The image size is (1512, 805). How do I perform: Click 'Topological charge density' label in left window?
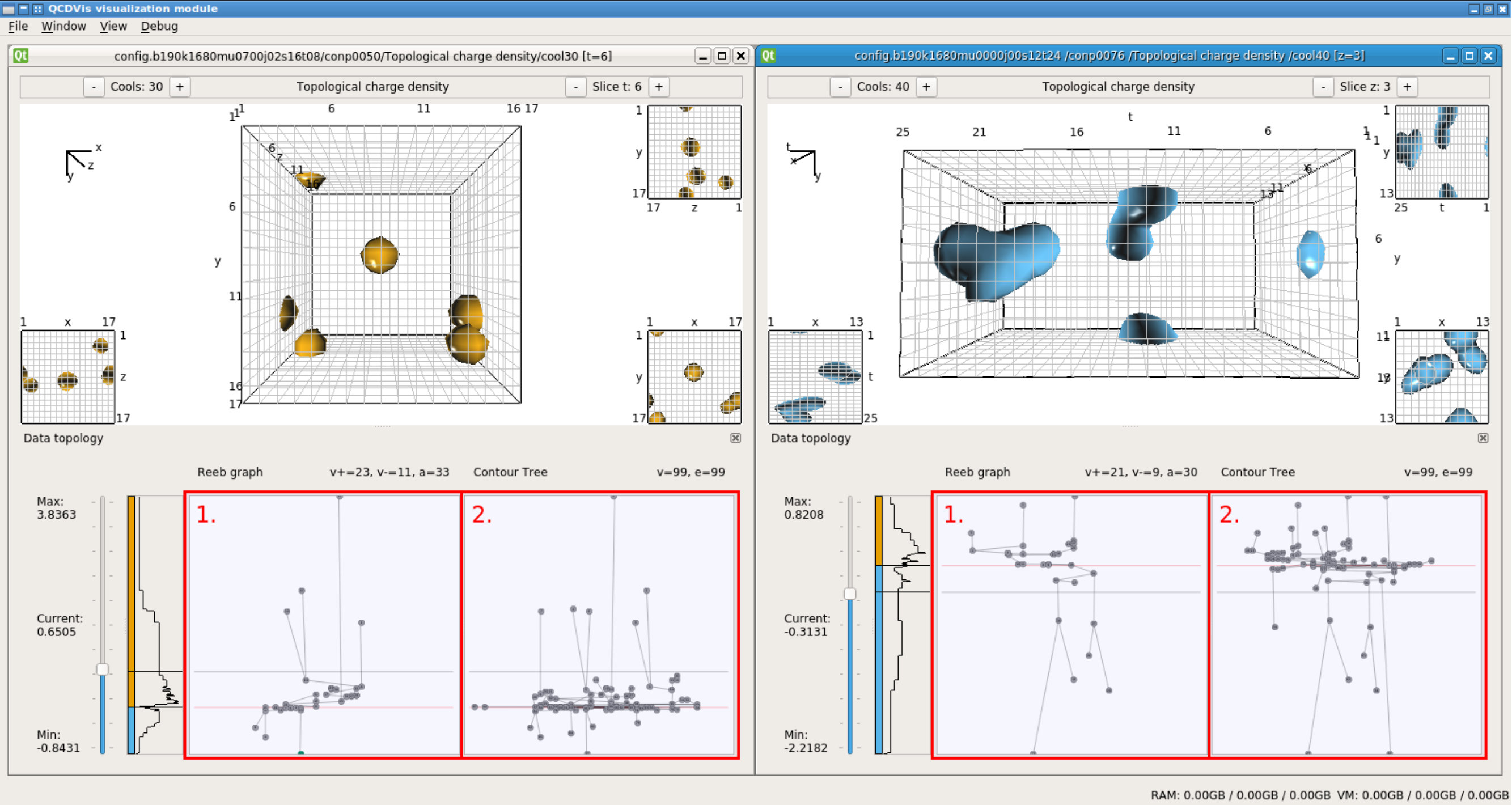372,87
